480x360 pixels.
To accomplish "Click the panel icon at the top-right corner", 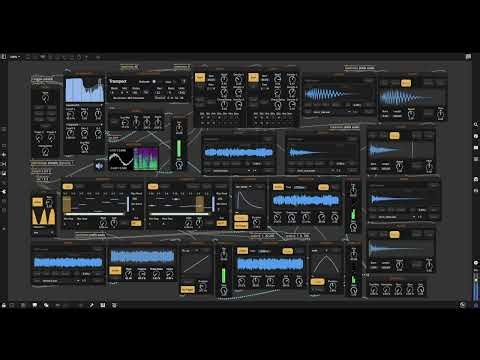I will tap(468, 57).
